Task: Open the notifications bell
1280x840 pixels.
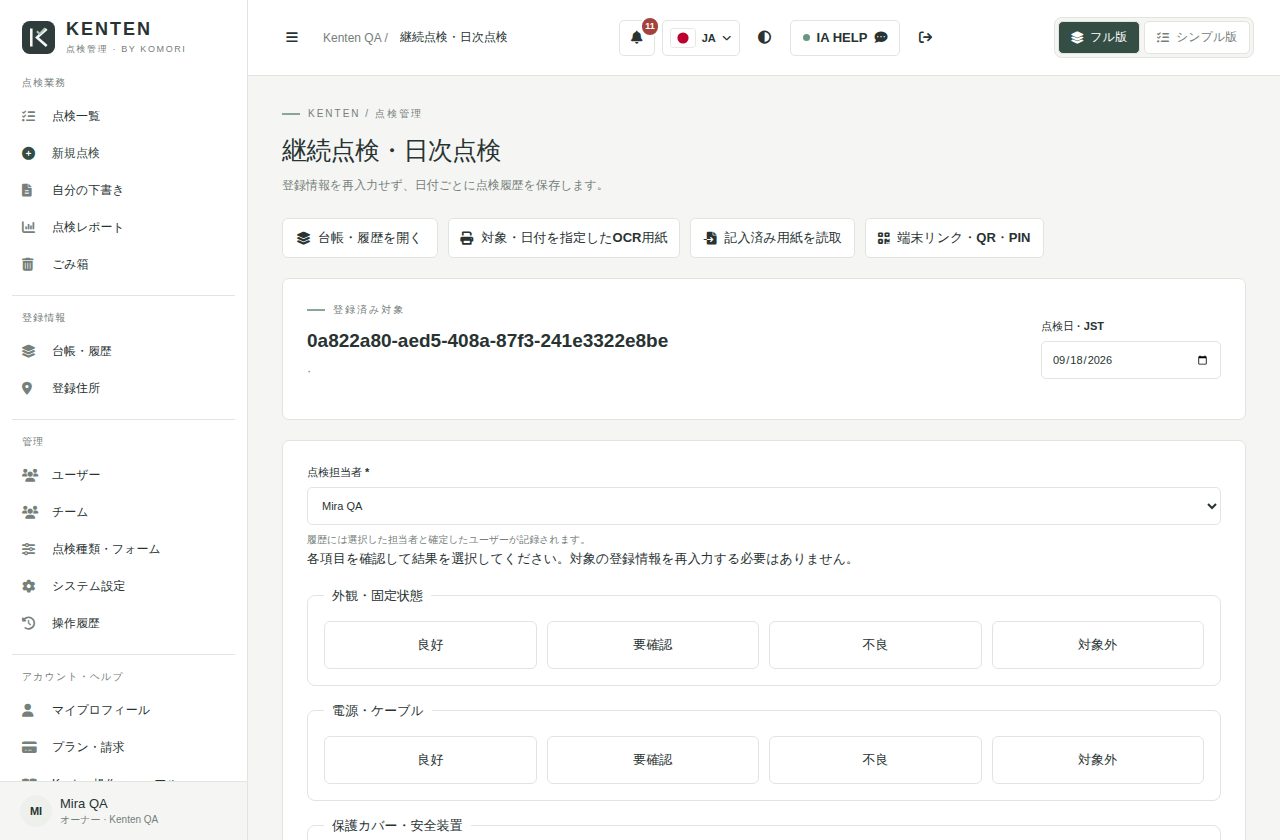Action: [637, 38]
